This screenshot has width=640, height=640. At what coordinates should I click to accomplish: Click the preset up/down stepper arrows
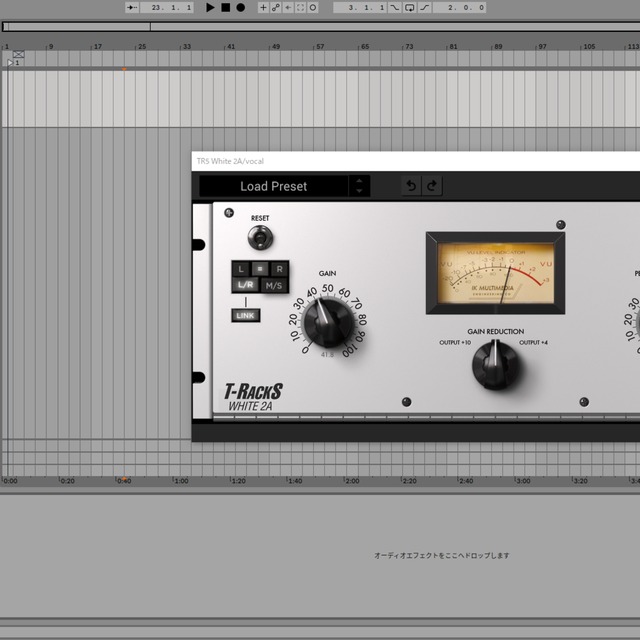click(359, 186)
